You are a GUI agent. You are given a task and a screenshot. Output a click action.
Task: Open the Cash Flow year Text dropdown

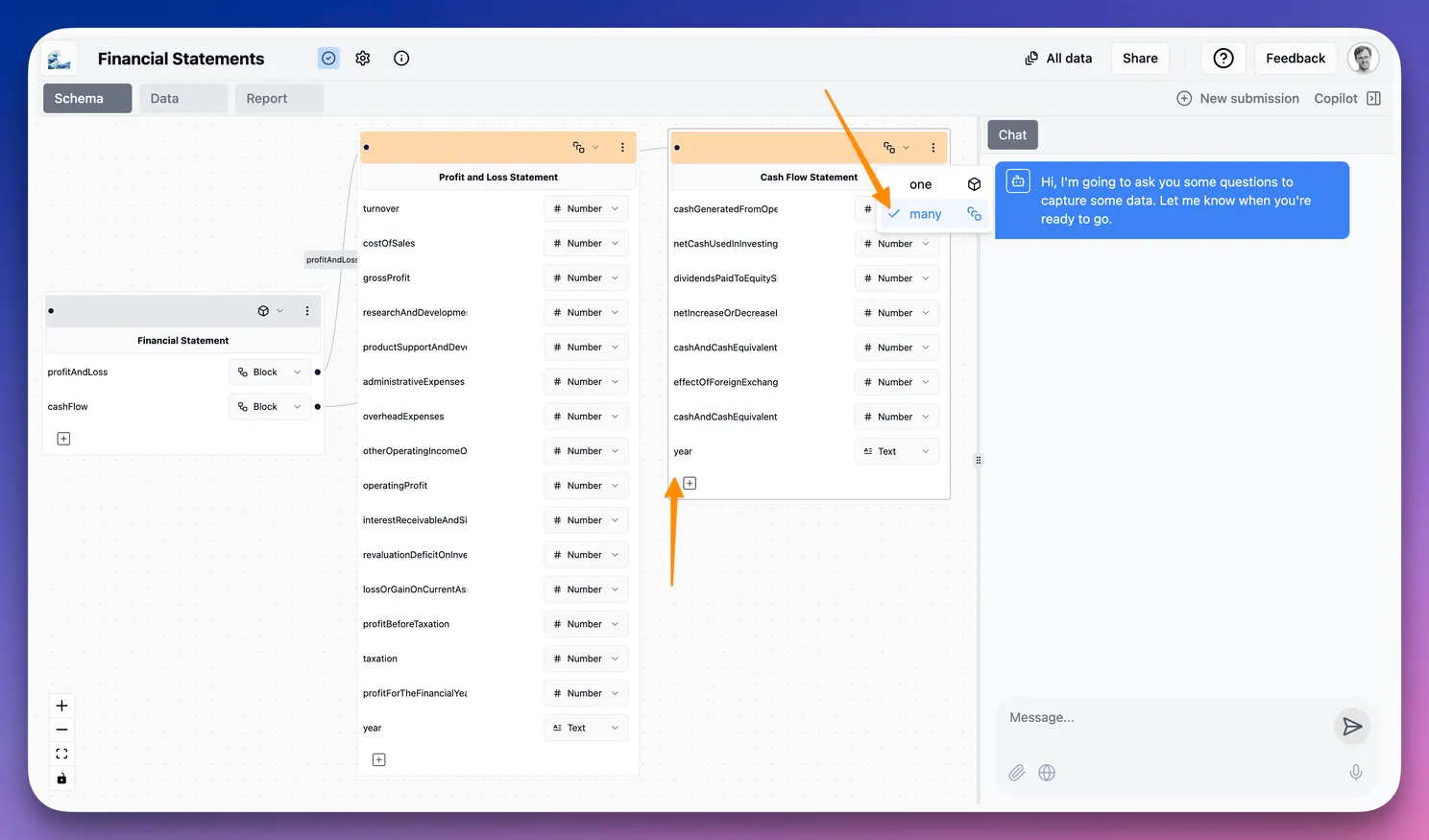(x=896, y=451)
